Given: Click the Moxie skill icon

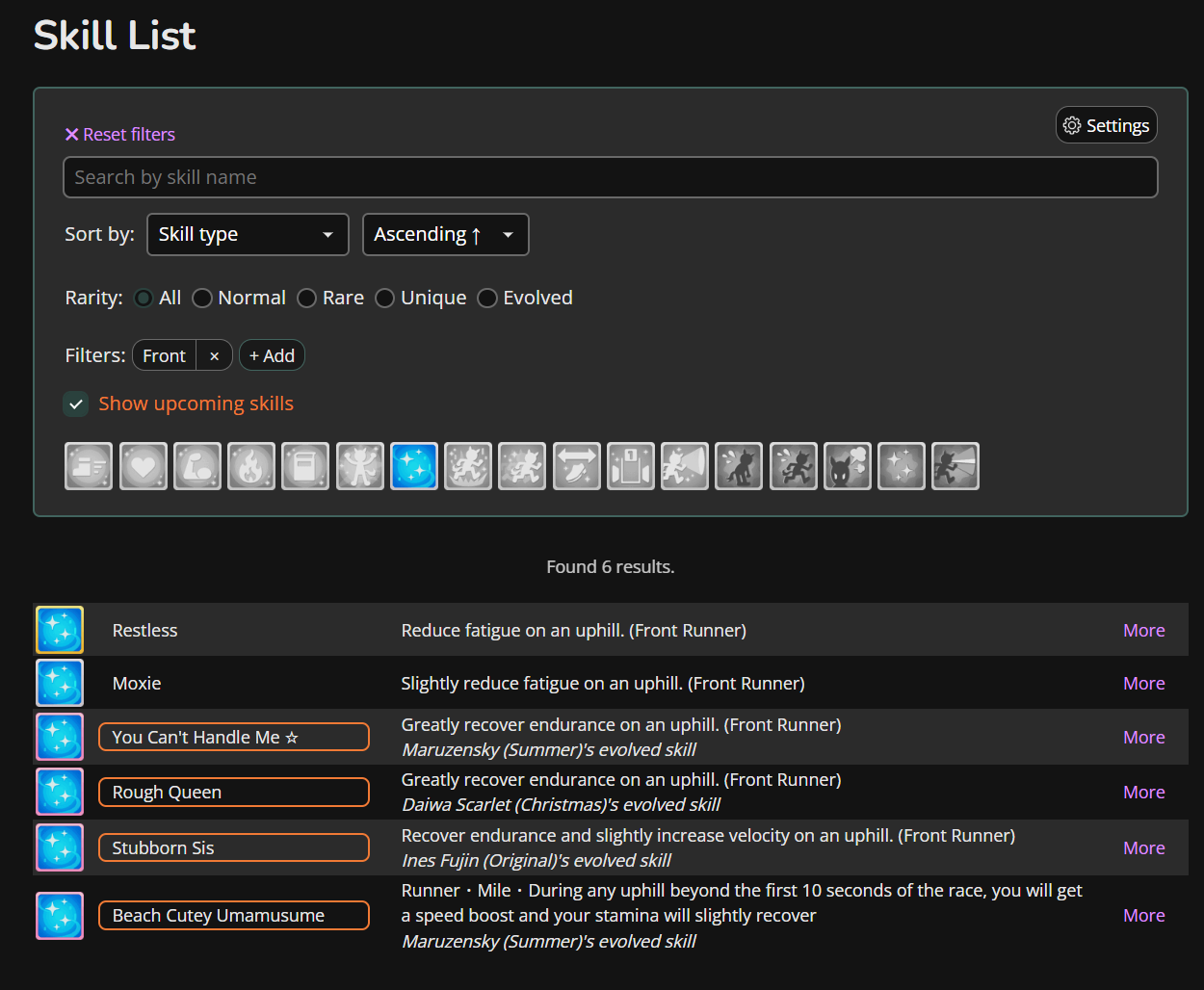Looking at the screenshot, I should 60,683.
